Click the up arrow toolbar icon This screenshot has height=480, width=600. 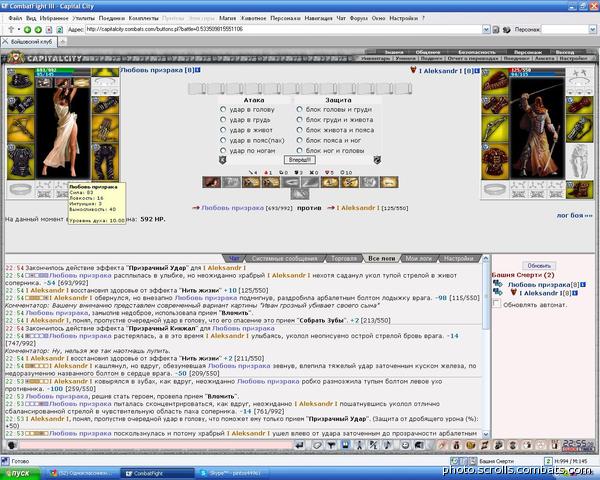click(x=11, y=29)
